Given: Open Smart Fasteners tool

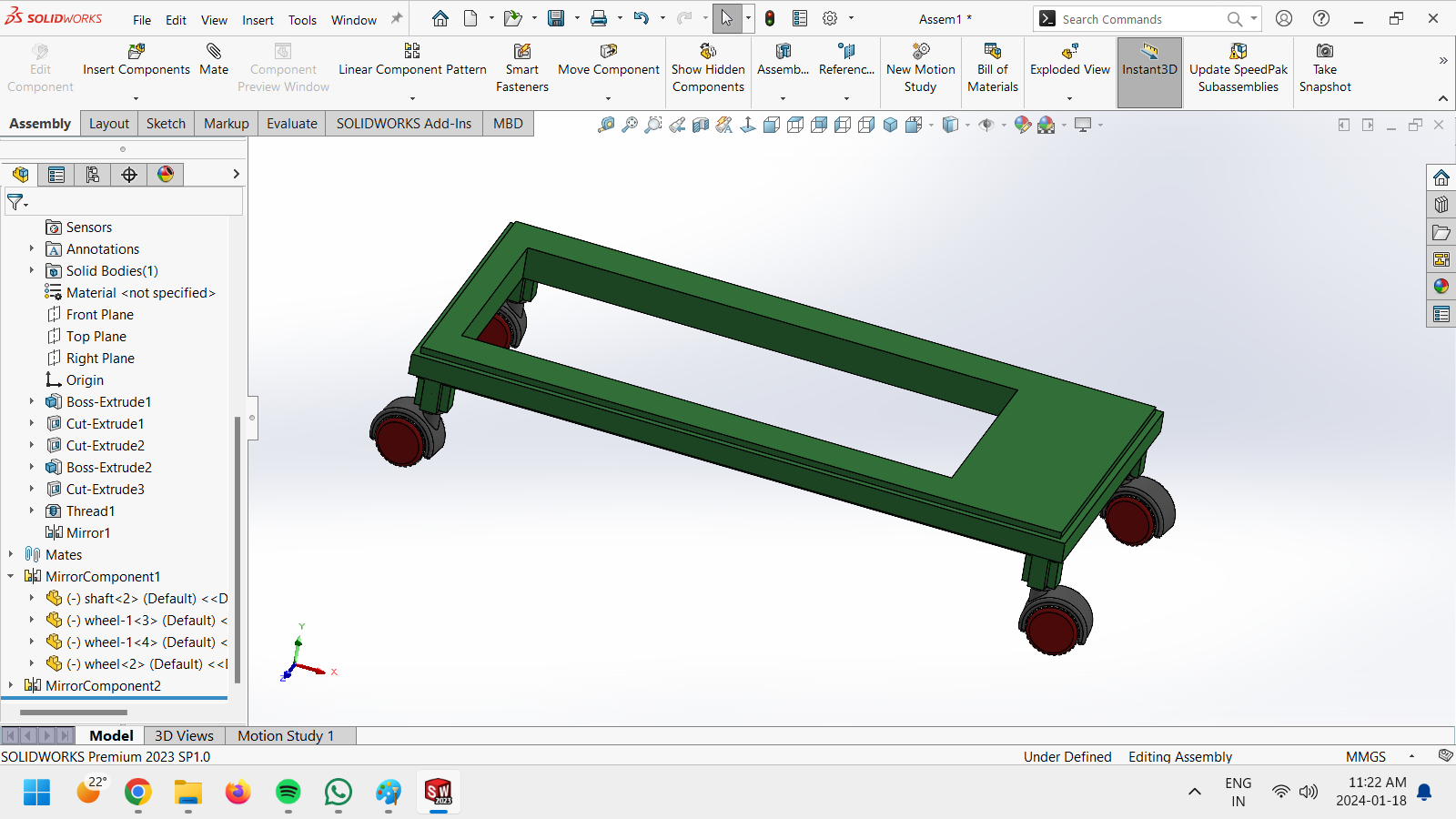Looking at the screenshot, I should pos(522,51).
